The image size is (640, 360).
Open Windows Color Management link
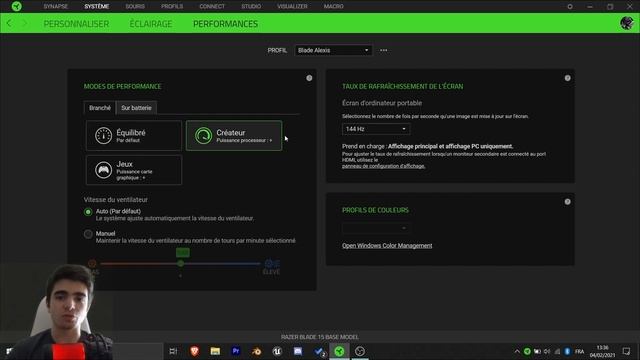click(x=387, y=246)
